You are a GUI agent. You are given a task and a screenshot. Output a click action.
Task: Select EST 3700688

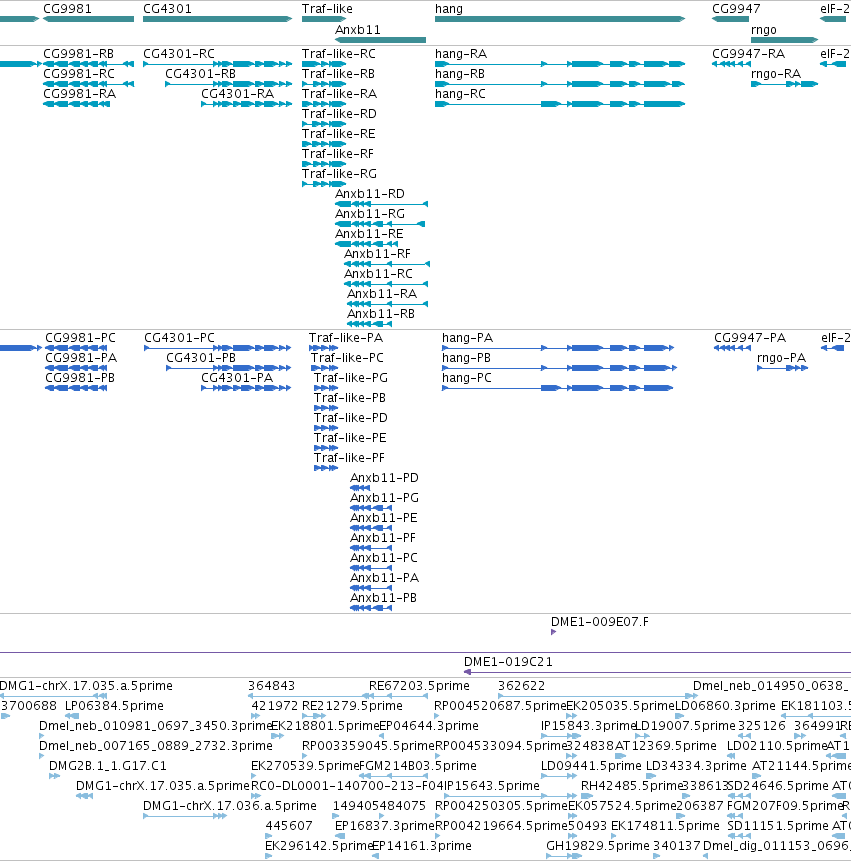(x=5, y=716)
